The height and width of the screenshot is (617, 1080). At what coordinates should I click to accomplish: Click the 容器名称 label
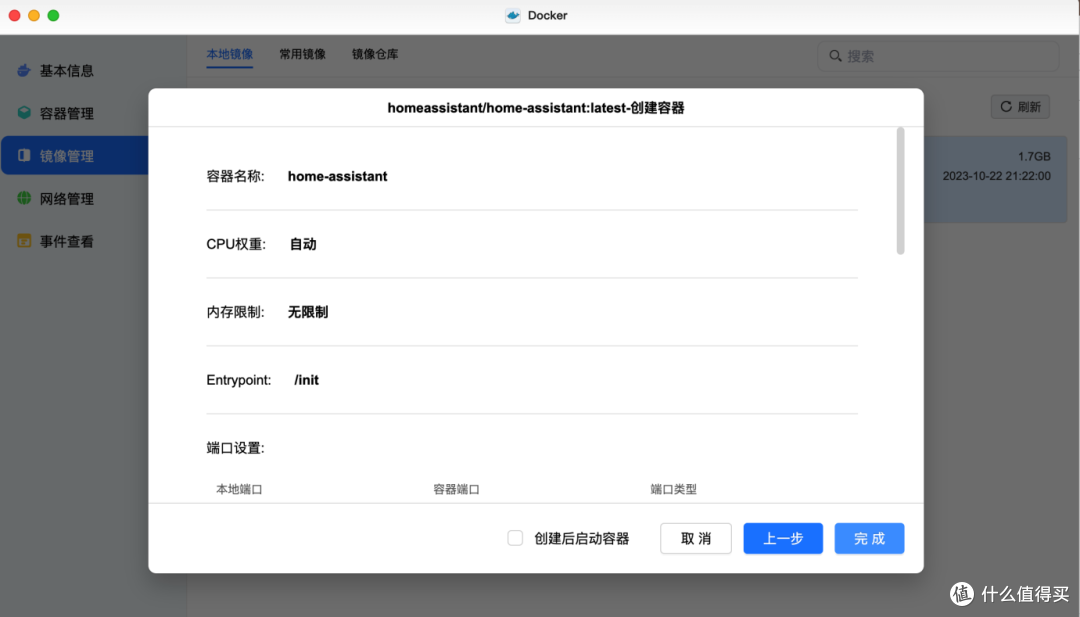coord(236,176)
